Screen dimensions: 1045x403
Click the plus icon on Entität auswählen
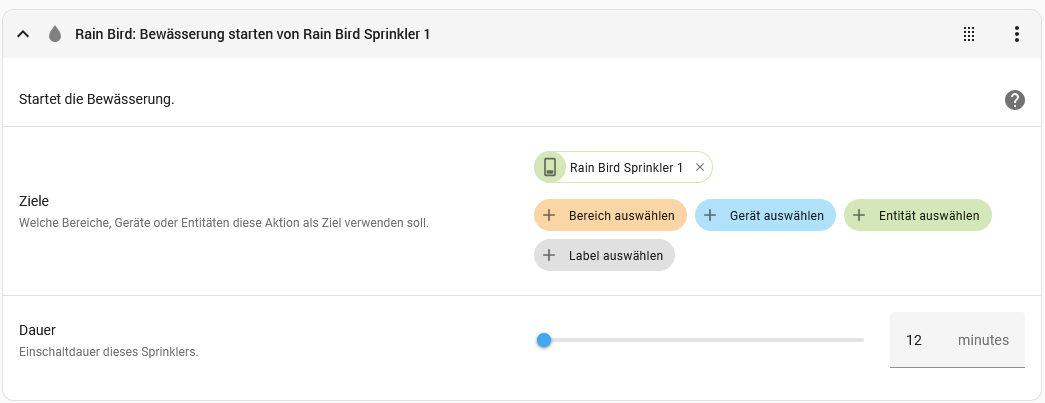pos(859,215)
